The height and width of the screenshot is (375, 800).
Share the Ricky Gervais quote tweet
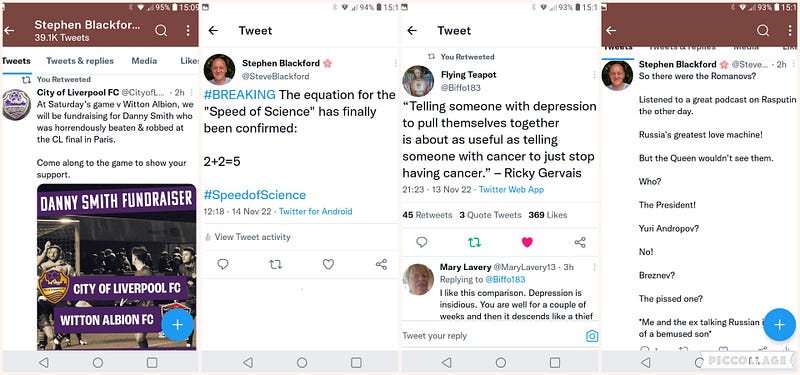point(580,242)
